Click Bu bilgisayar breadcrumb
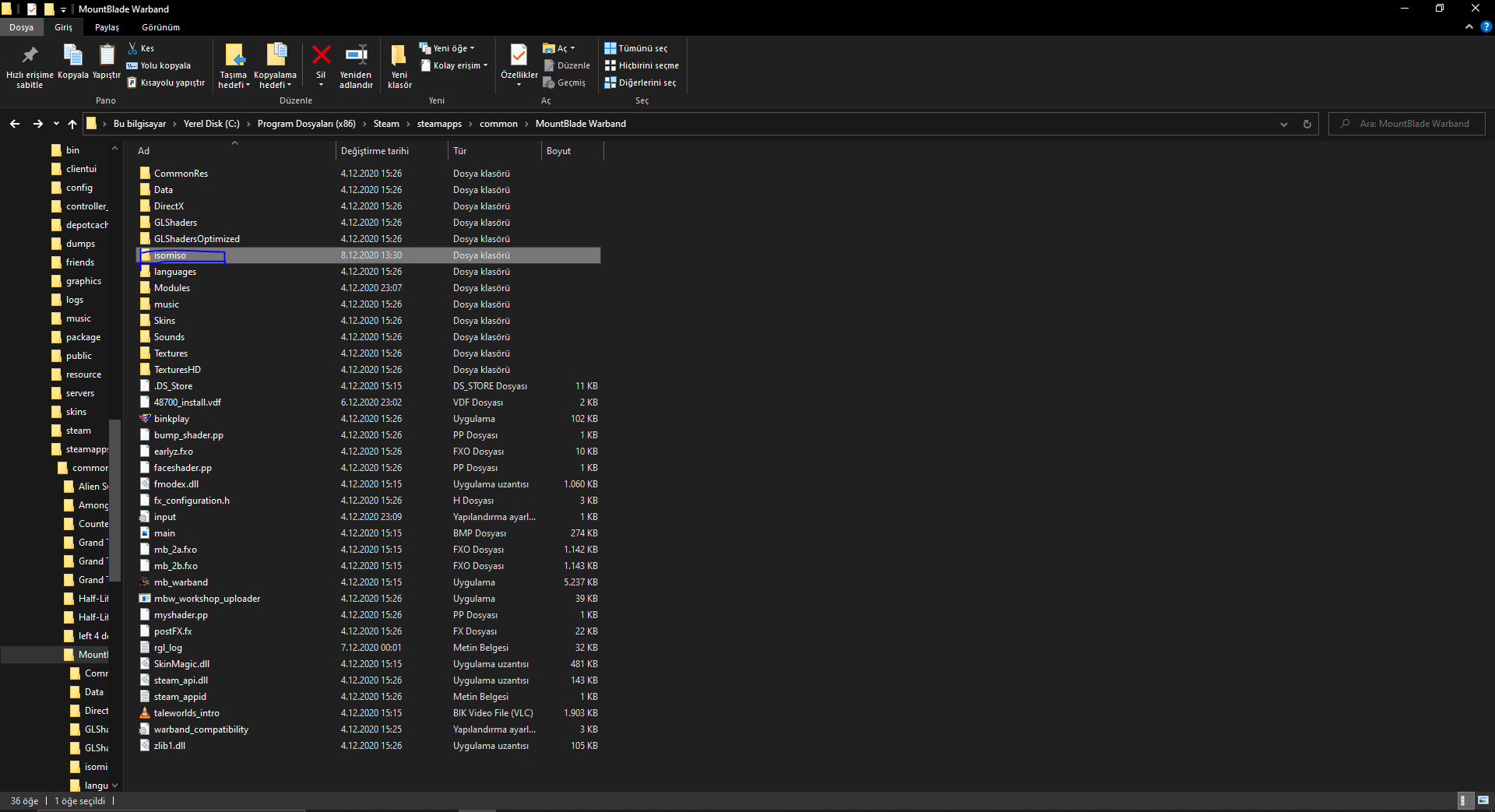1495x812 pixels. coord(140,124)
